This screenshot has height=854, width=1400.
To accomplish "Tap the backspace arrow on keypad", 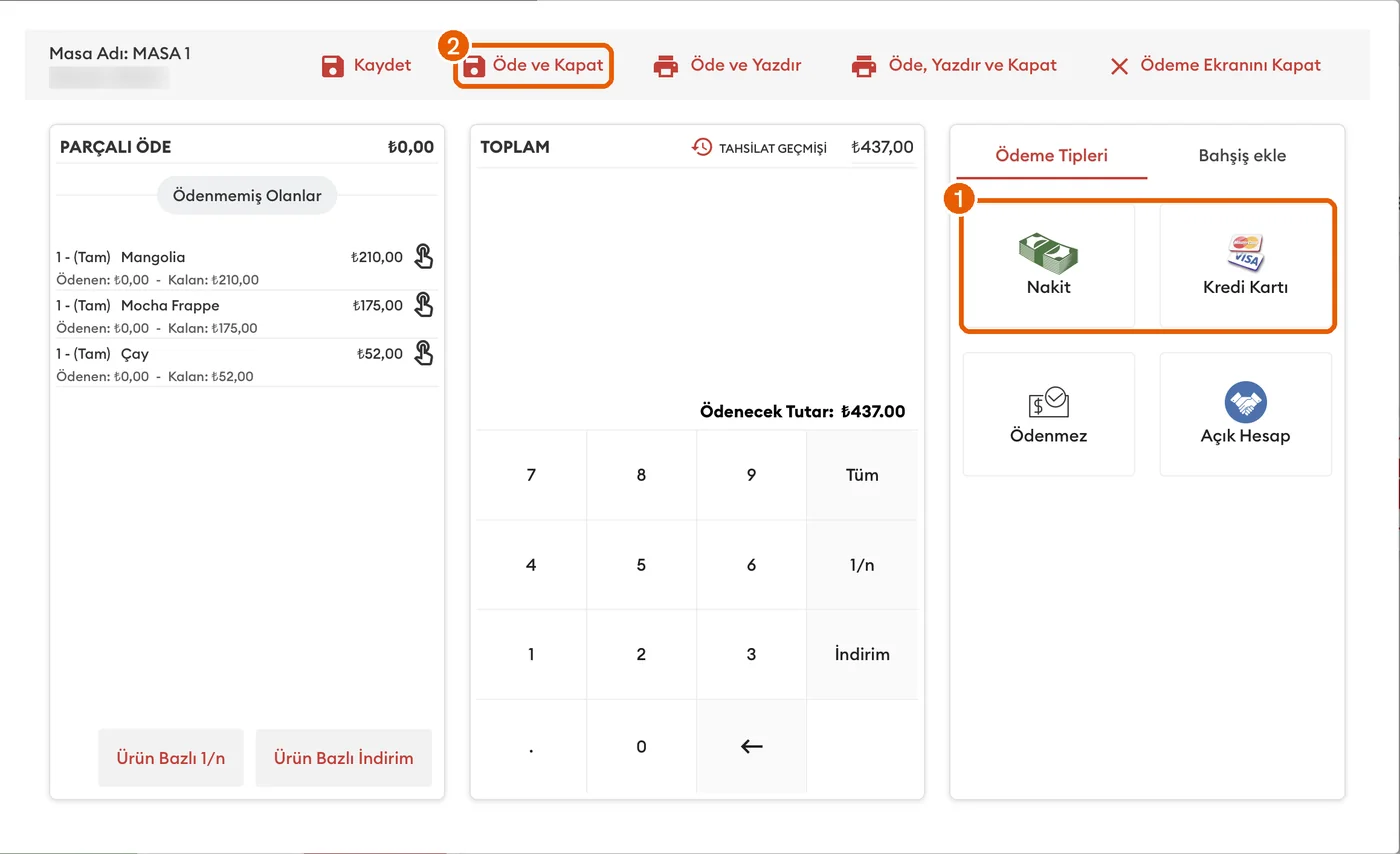I will [x=751, y=746].
